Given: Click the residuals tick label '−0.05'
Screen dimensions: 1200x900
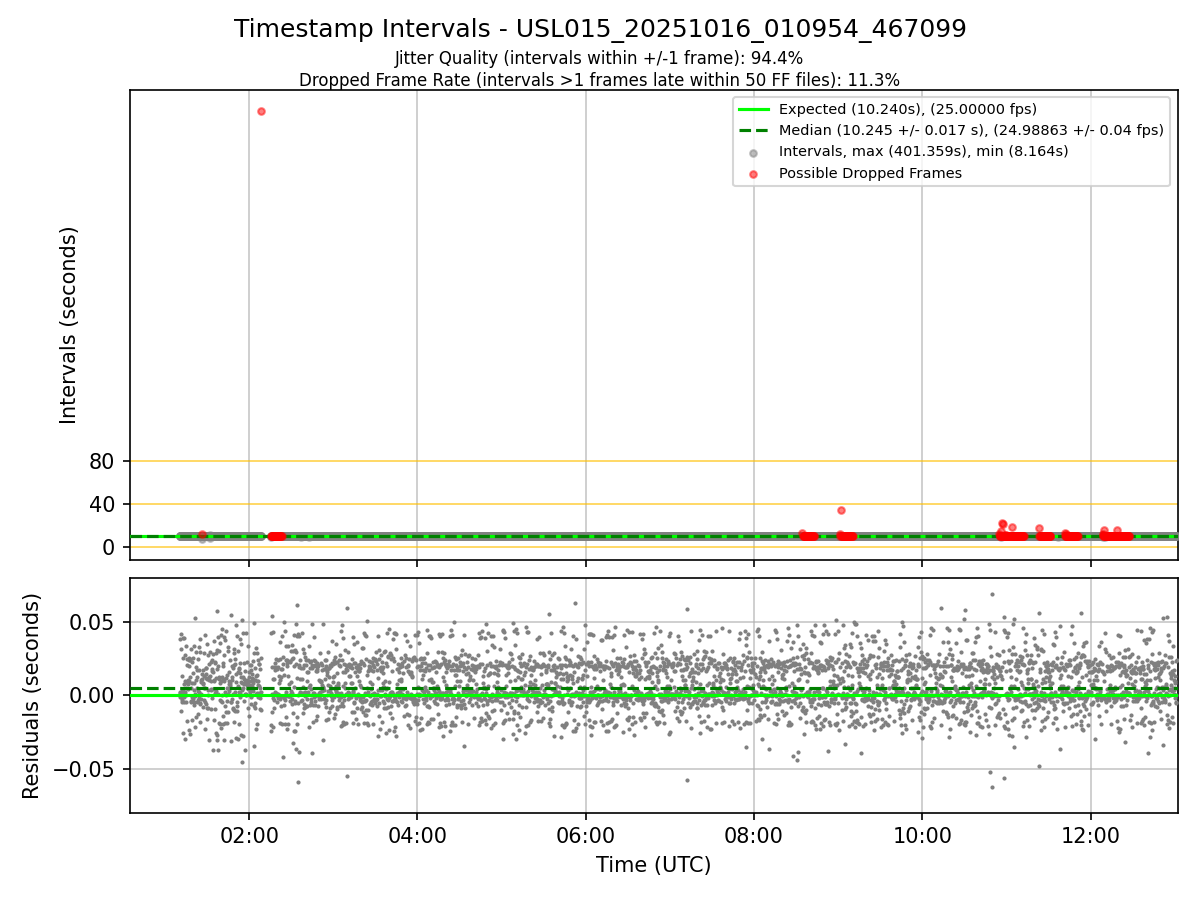Looking at the screenshot, I should pyautogui.click(x=82, y=769).
